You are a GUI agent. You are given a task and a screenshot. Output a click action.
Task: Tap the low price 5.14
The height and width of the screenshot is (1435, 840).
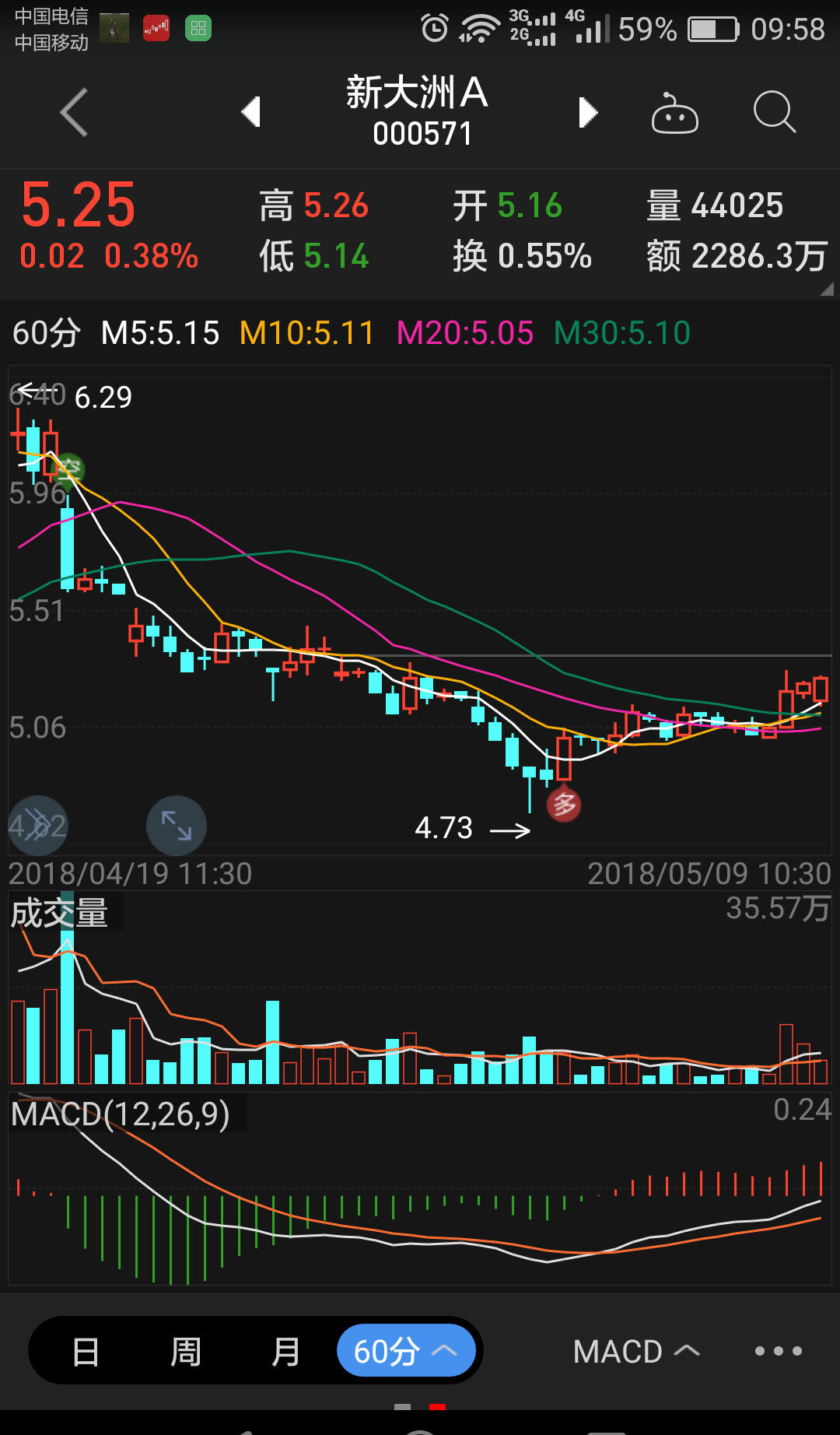click(336, 256)
